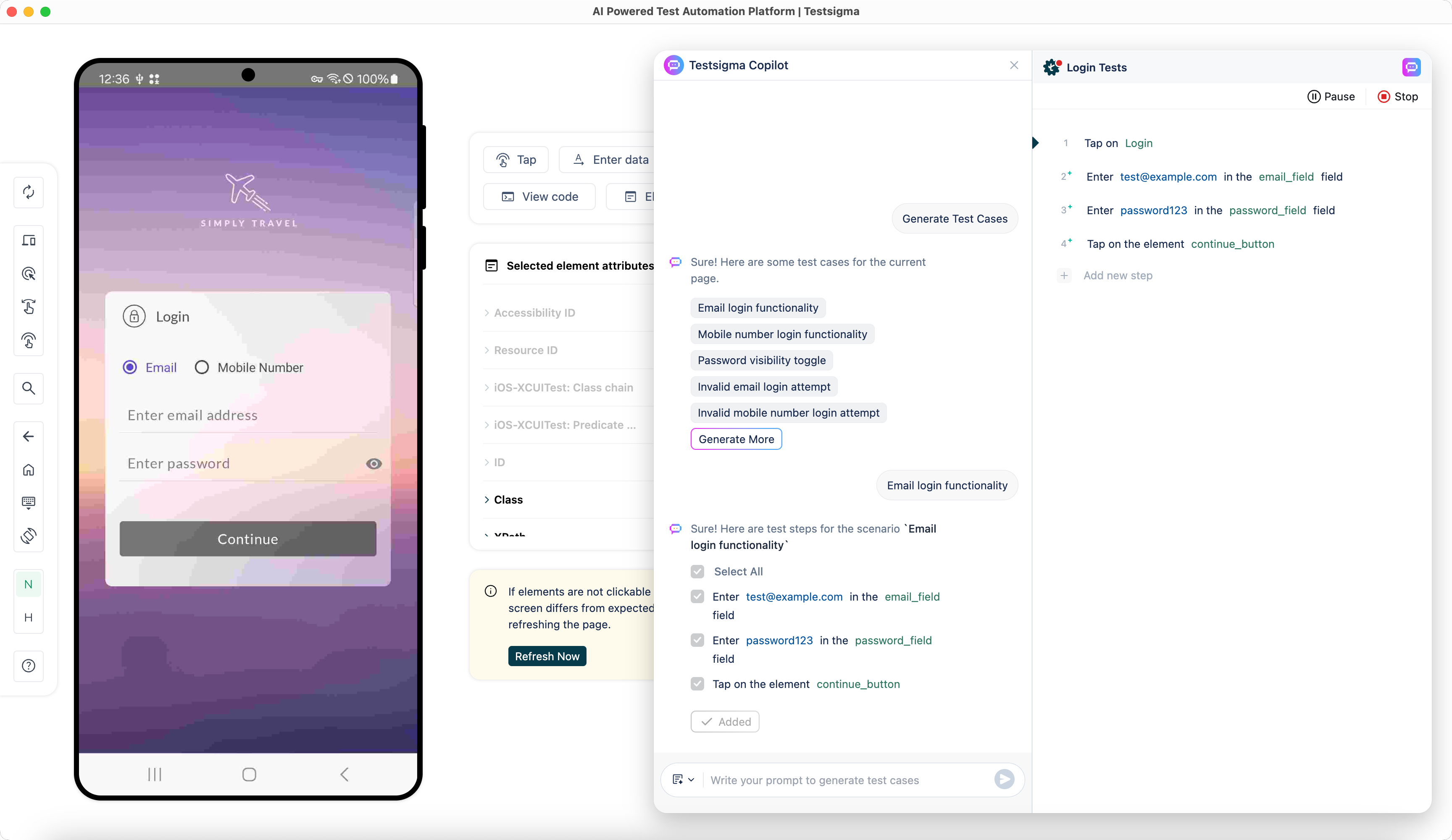The image size is (1452, 840).
Task: Open the help question mark icon
Action: point(28,666)
